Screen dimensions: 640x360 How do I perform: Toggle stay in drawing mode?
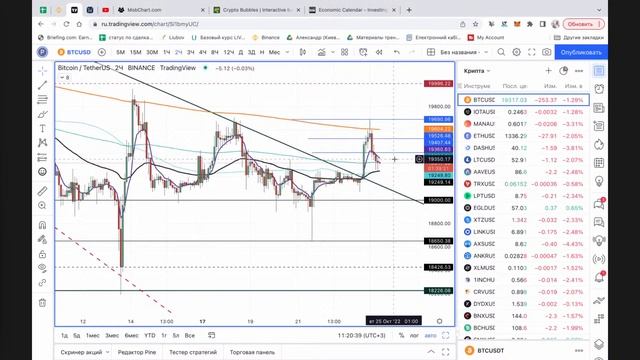(x=42, y=240)
